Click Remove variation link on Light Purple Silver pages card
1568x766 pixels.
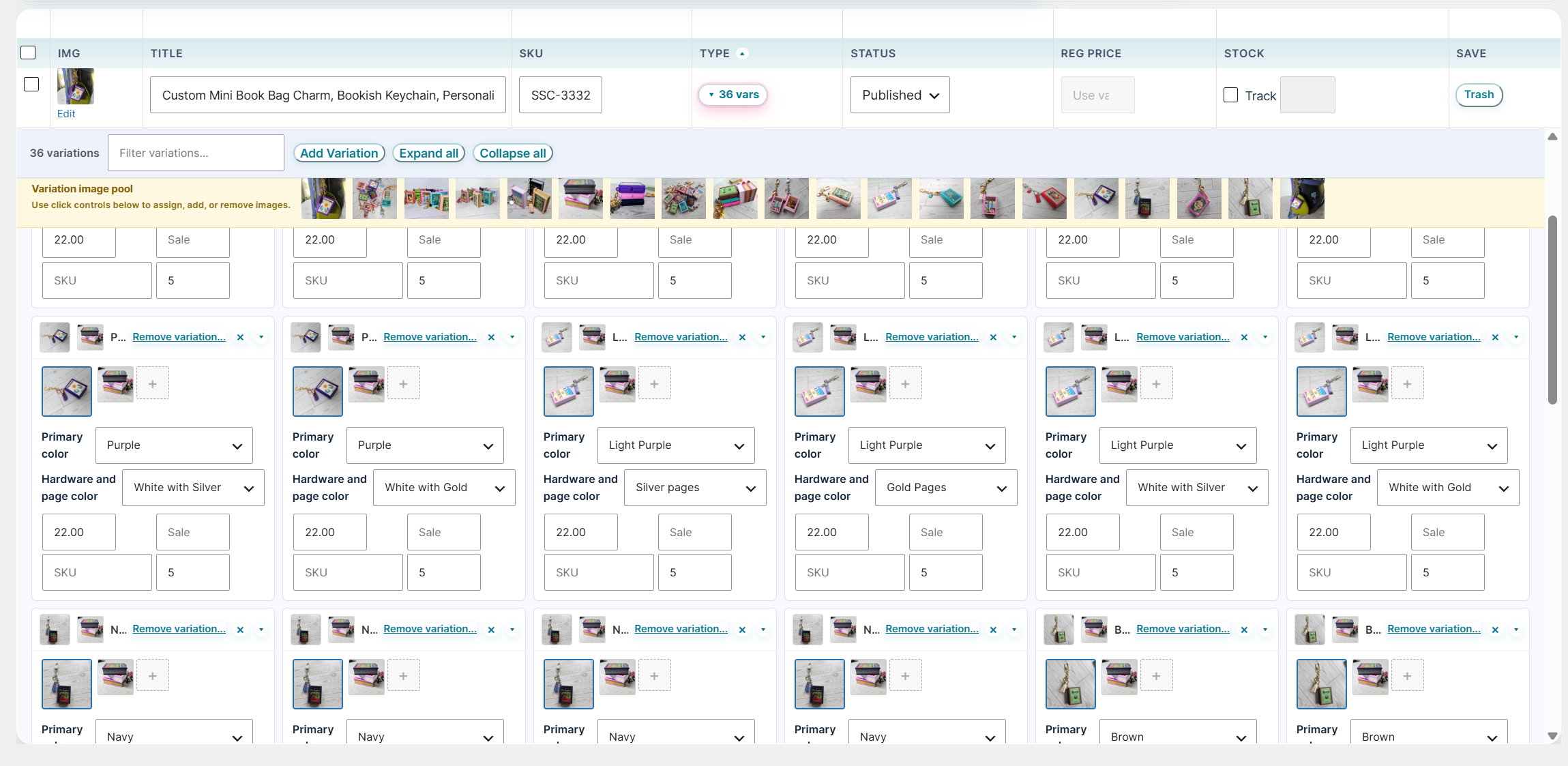coord(681,337)
